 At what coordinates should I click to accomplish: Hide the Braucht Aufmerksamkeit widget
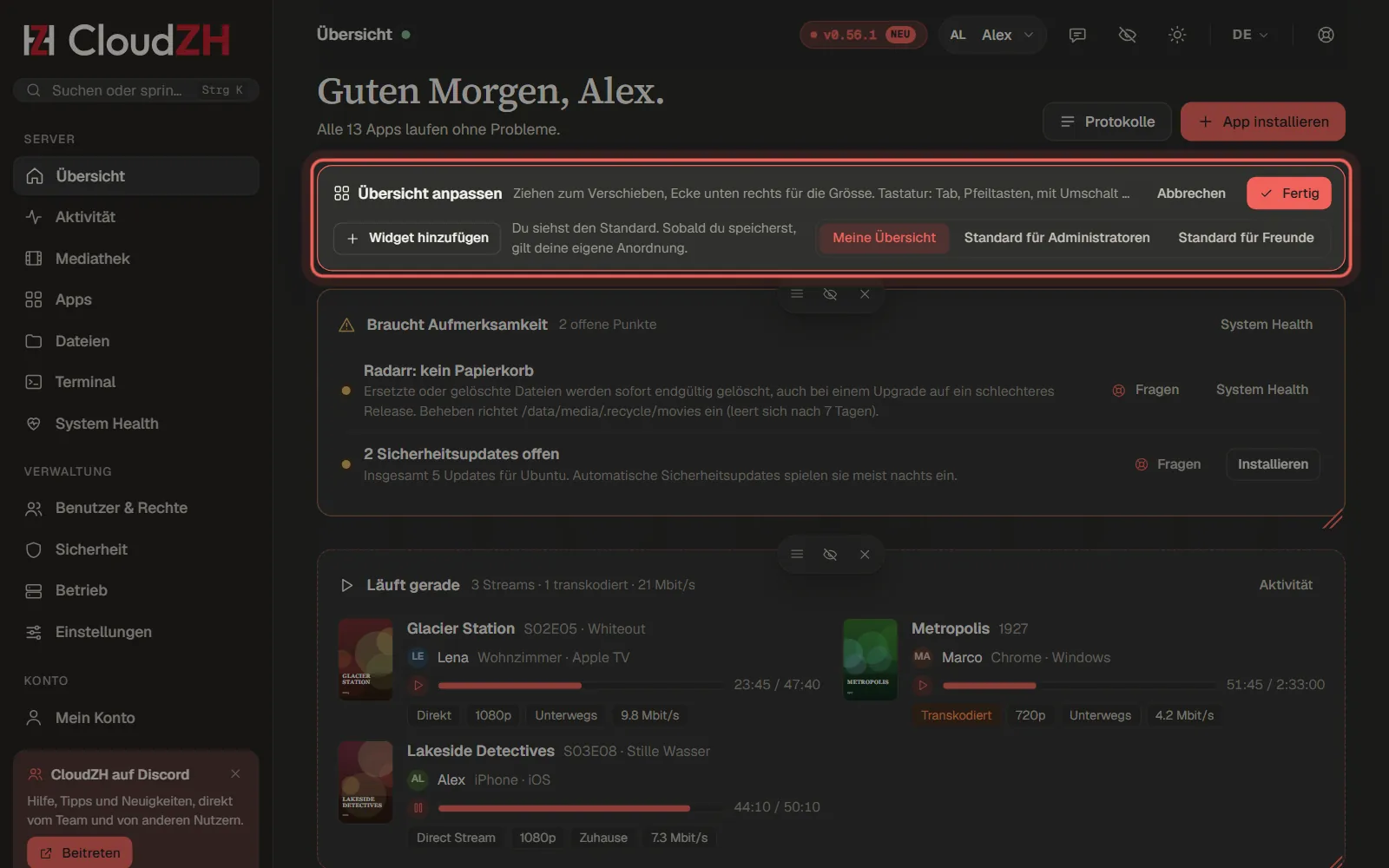click(830, 294)
